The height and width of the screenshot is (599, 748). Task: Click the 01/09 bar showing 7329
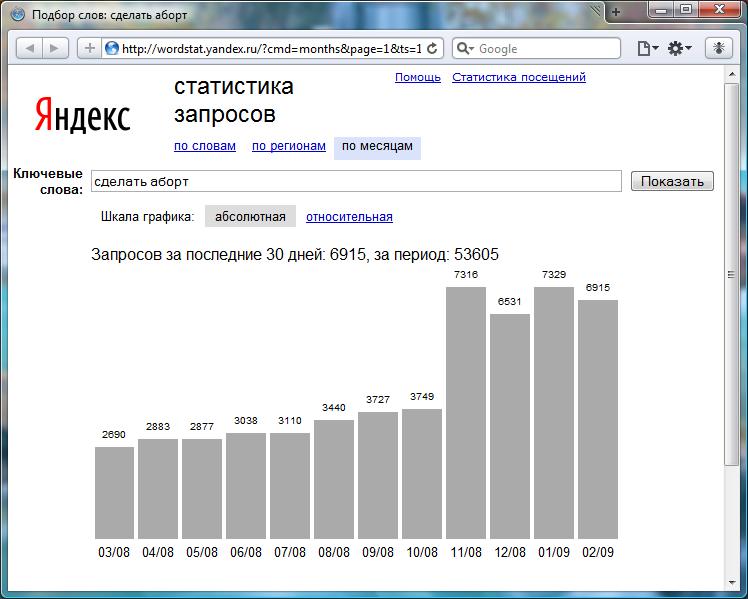[554, 413]
